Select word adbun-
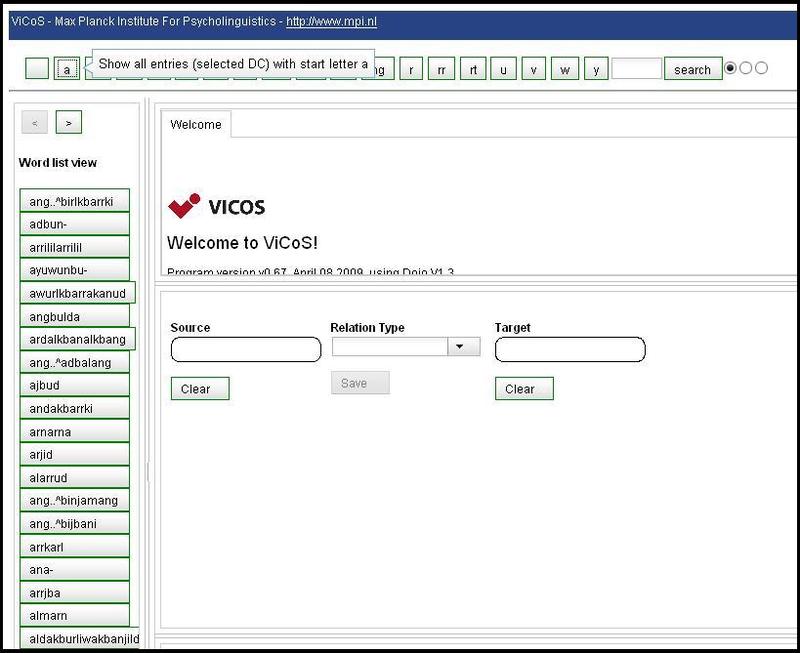Screen dimensions: 800x653 74,224
